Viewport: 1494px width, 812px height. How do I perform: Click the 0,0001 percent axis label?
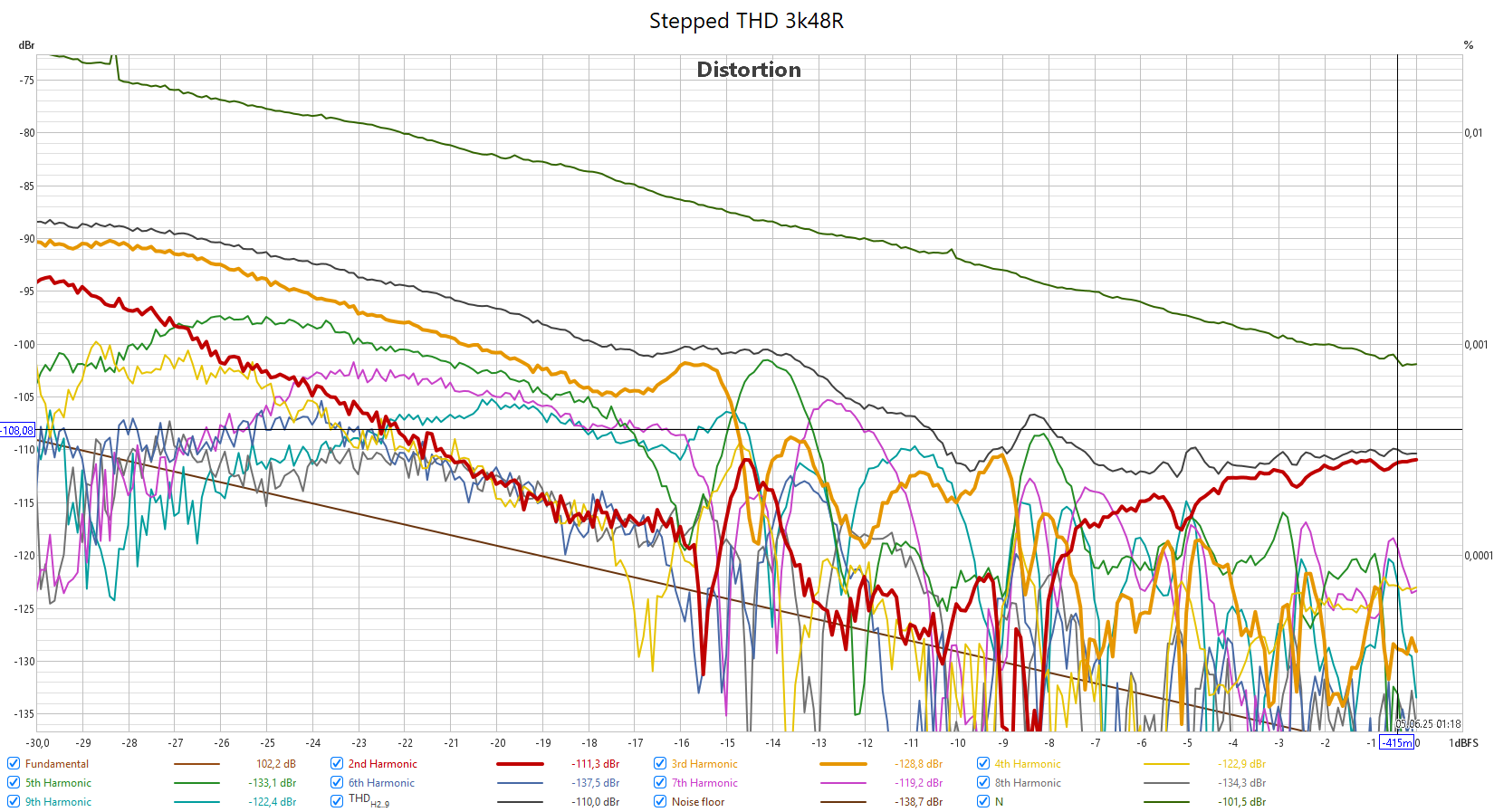point(1479,556)
